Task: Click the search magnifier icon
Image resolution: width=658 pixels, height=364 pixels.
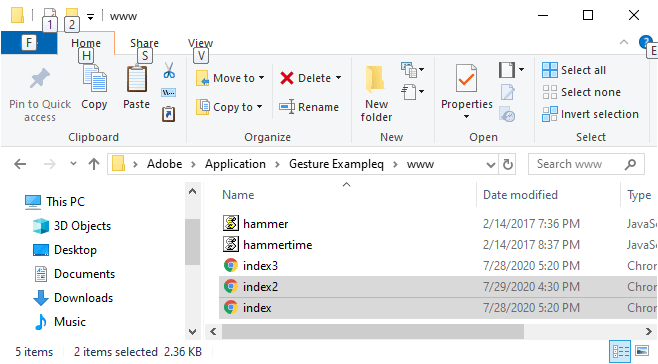Action: click(630, 164)
